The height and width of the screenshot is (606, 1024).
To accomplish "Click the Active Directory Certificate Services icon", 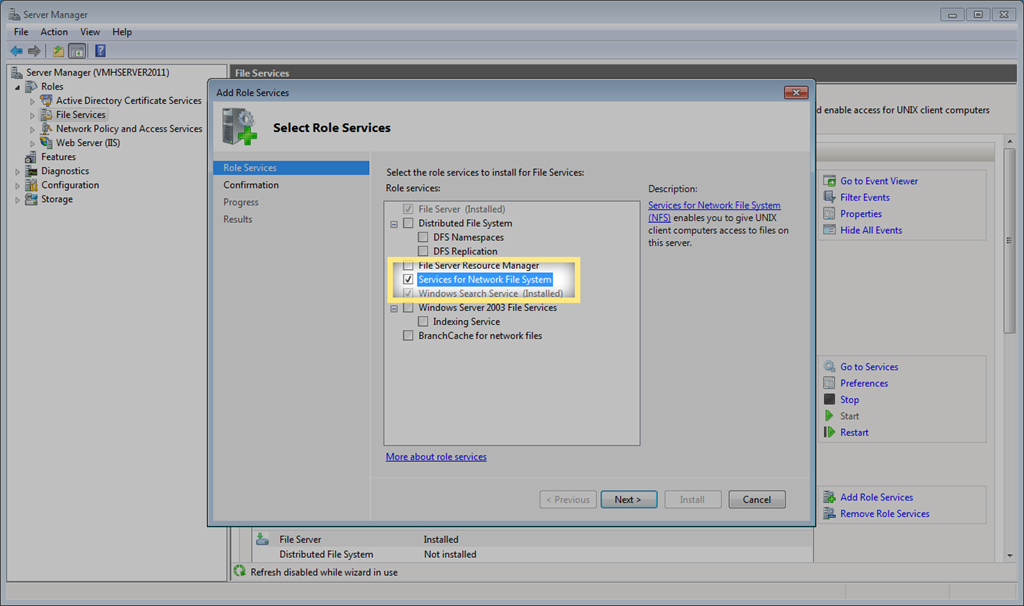I will coord(46,101).
